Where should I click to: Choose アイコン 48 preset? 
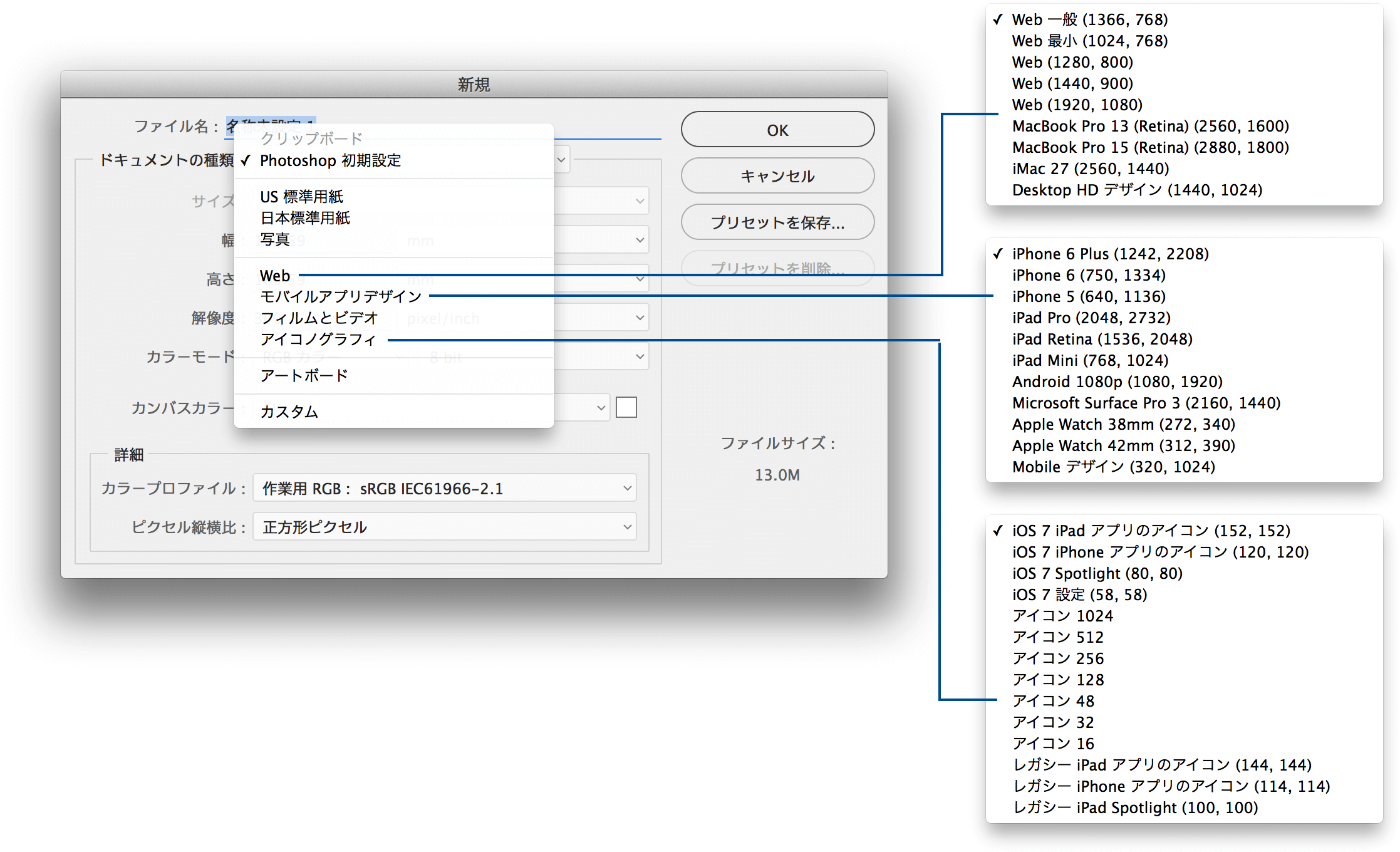tap(1184, 701)
